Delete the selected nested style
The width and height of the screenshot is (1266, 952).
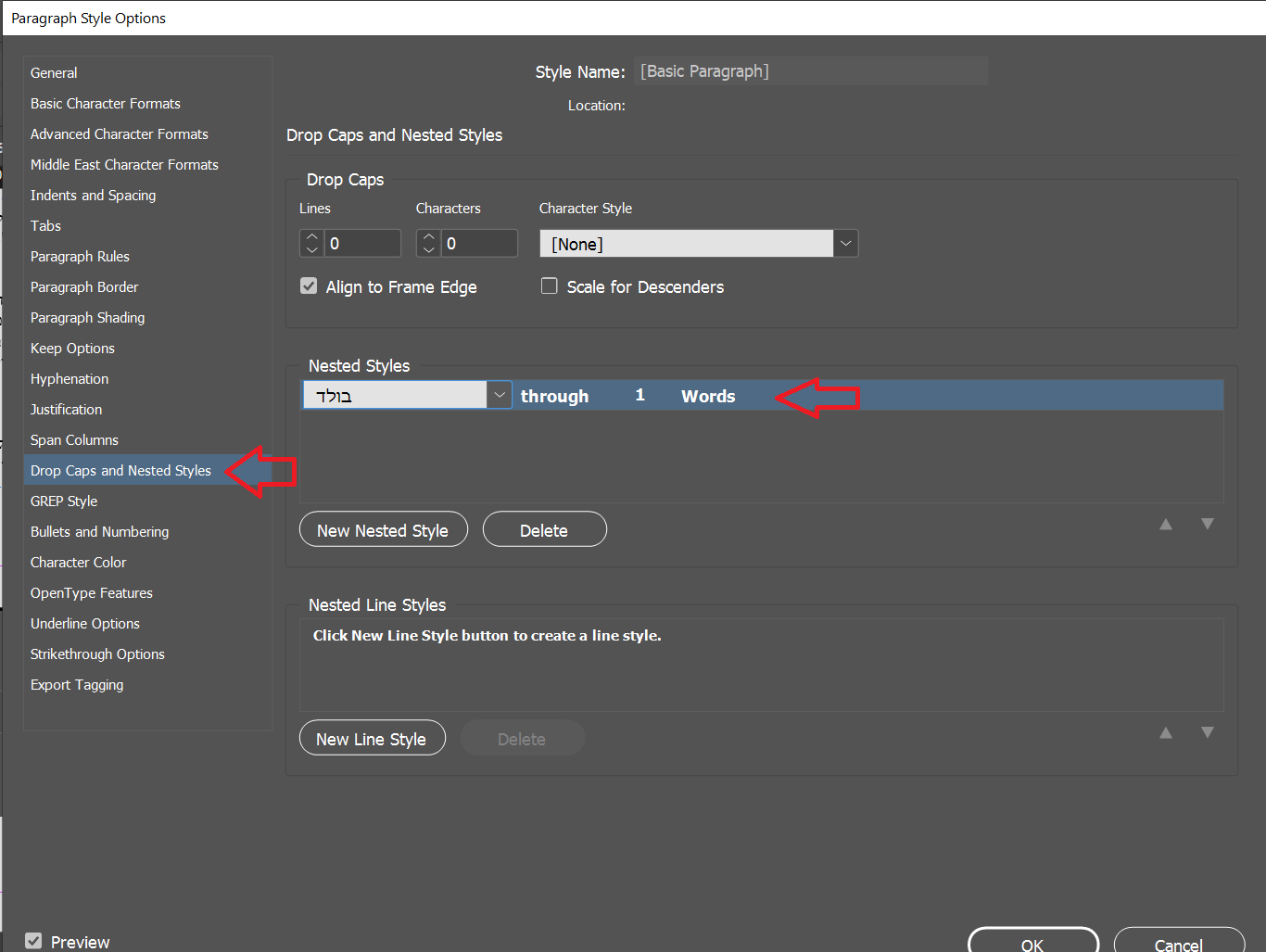545,529
